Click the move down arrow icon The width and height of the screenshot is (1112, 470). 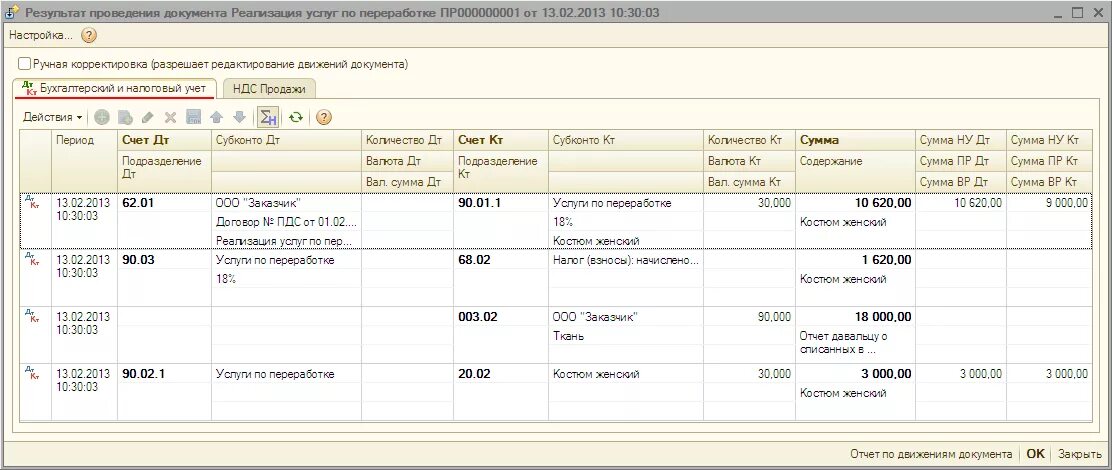click(x=239, y=117)
